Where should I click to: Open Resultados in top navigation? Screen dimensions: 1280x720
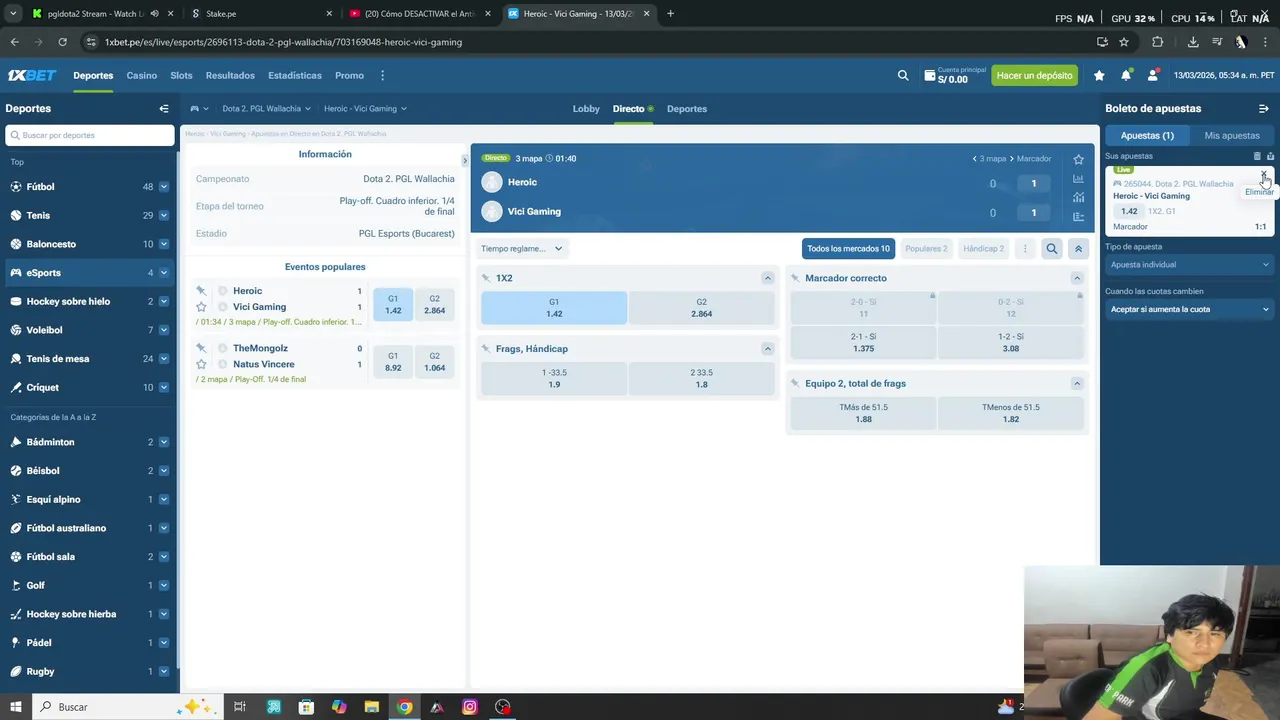pyautogui.click(x=230, y=75)
